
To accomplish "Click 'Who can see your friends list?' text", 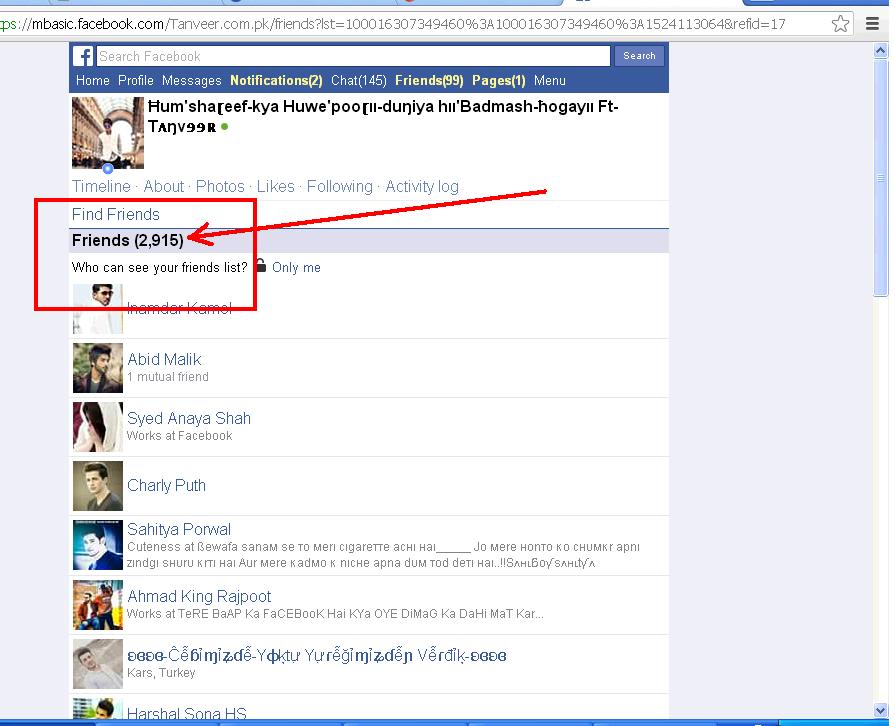I will pyautogui.click(x=160, y=267).
